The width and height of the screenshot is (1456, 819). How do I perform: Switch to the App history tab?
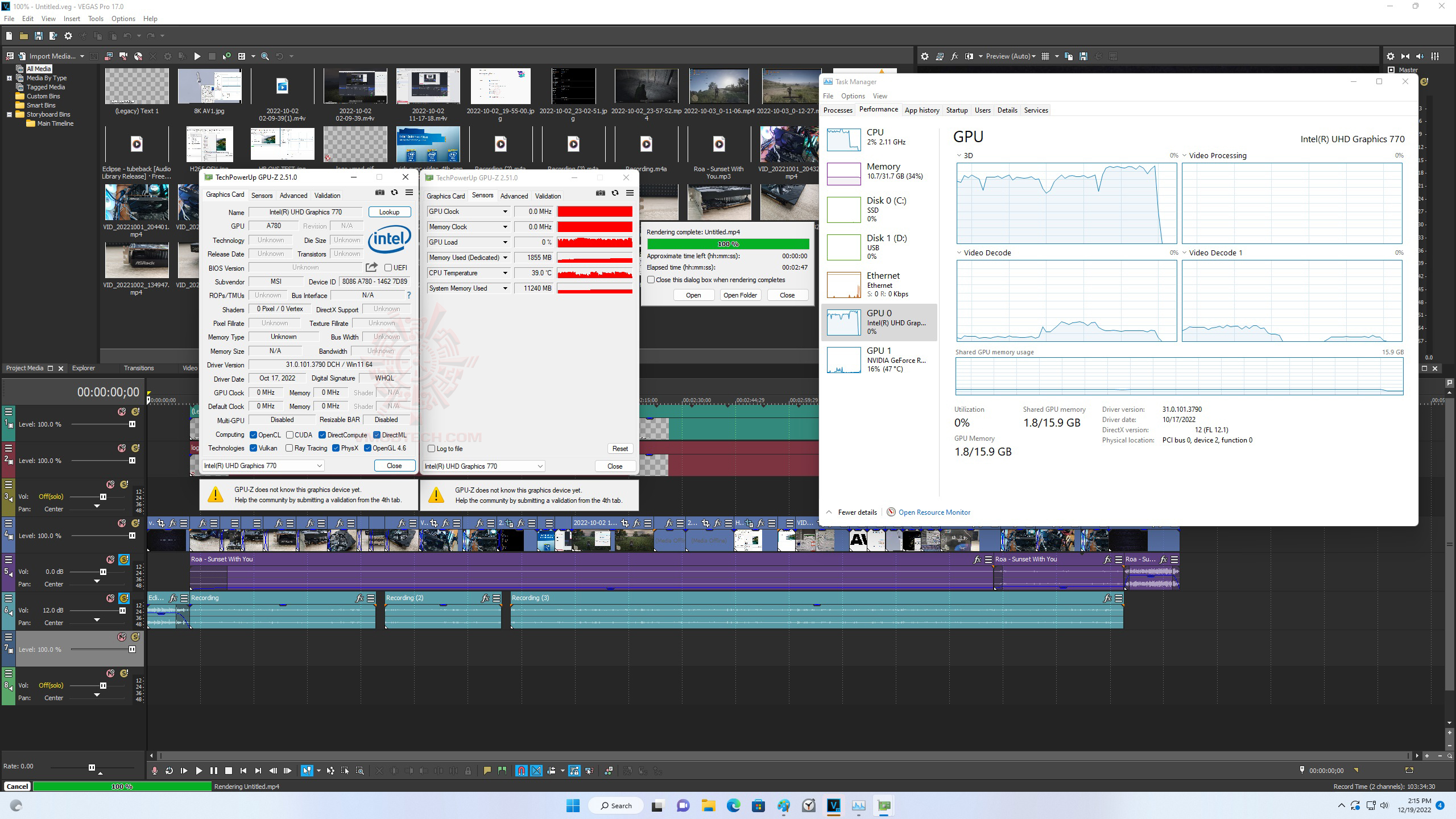[x=921, y=110]
